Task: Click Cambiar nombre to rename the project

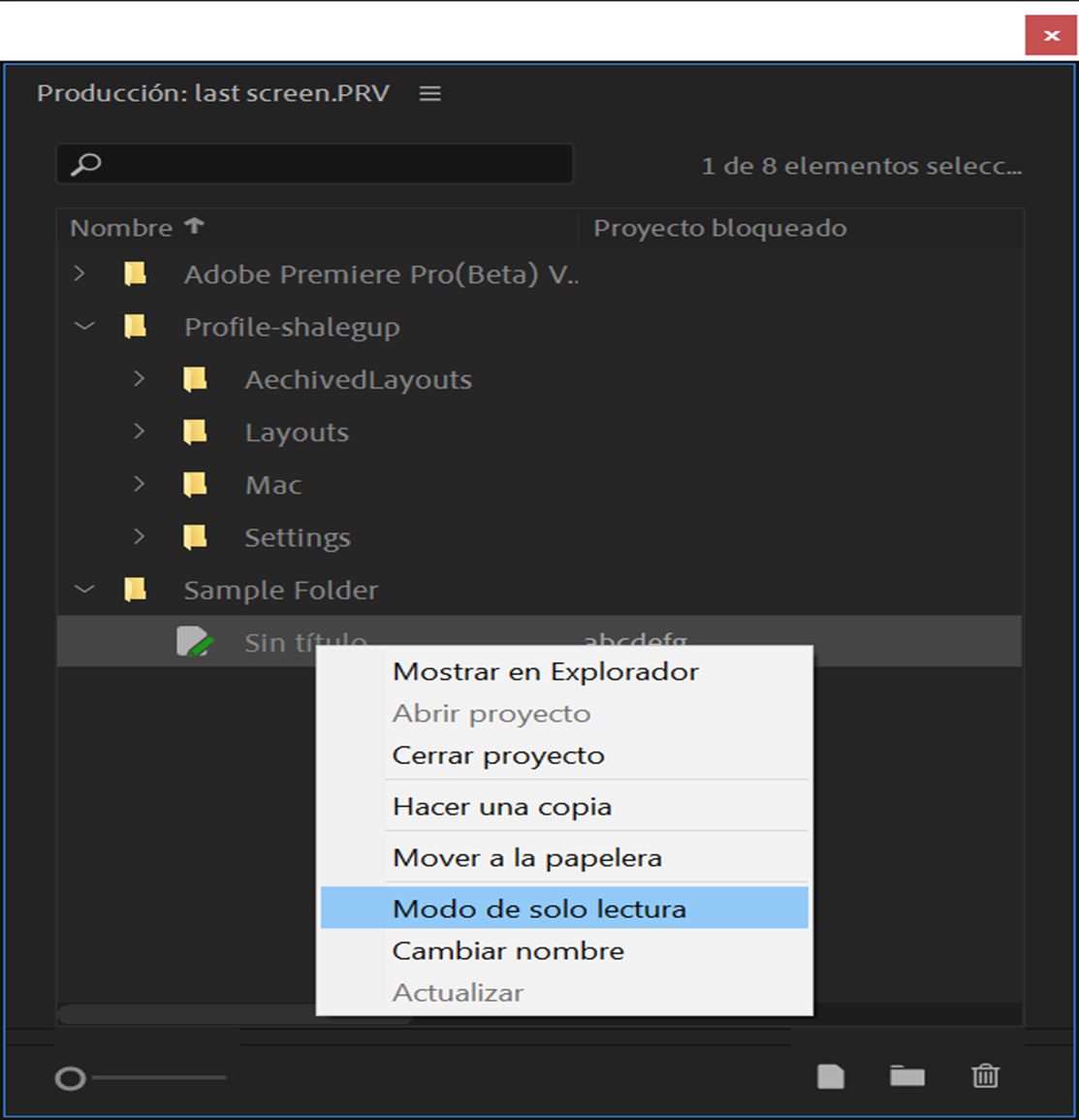Action: pyautogui.click(x=507, y=950)
